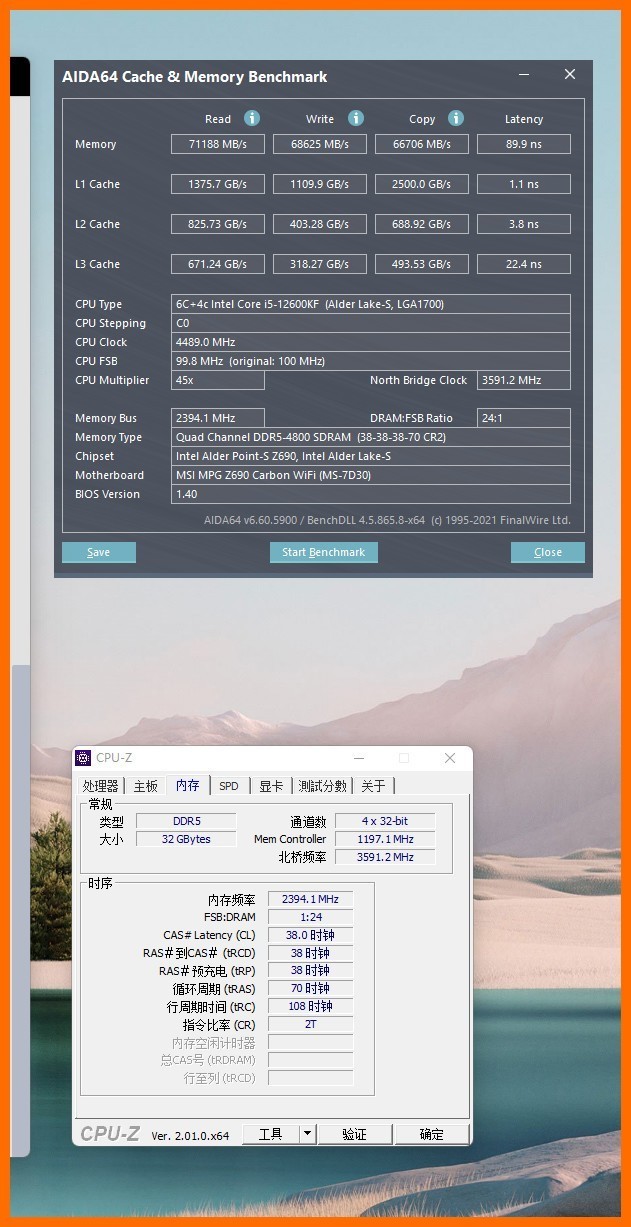This screenshot has width=631, height=1227.
Task: Save the AIDA64 benchmark results
Action: [x=98, y=552]
